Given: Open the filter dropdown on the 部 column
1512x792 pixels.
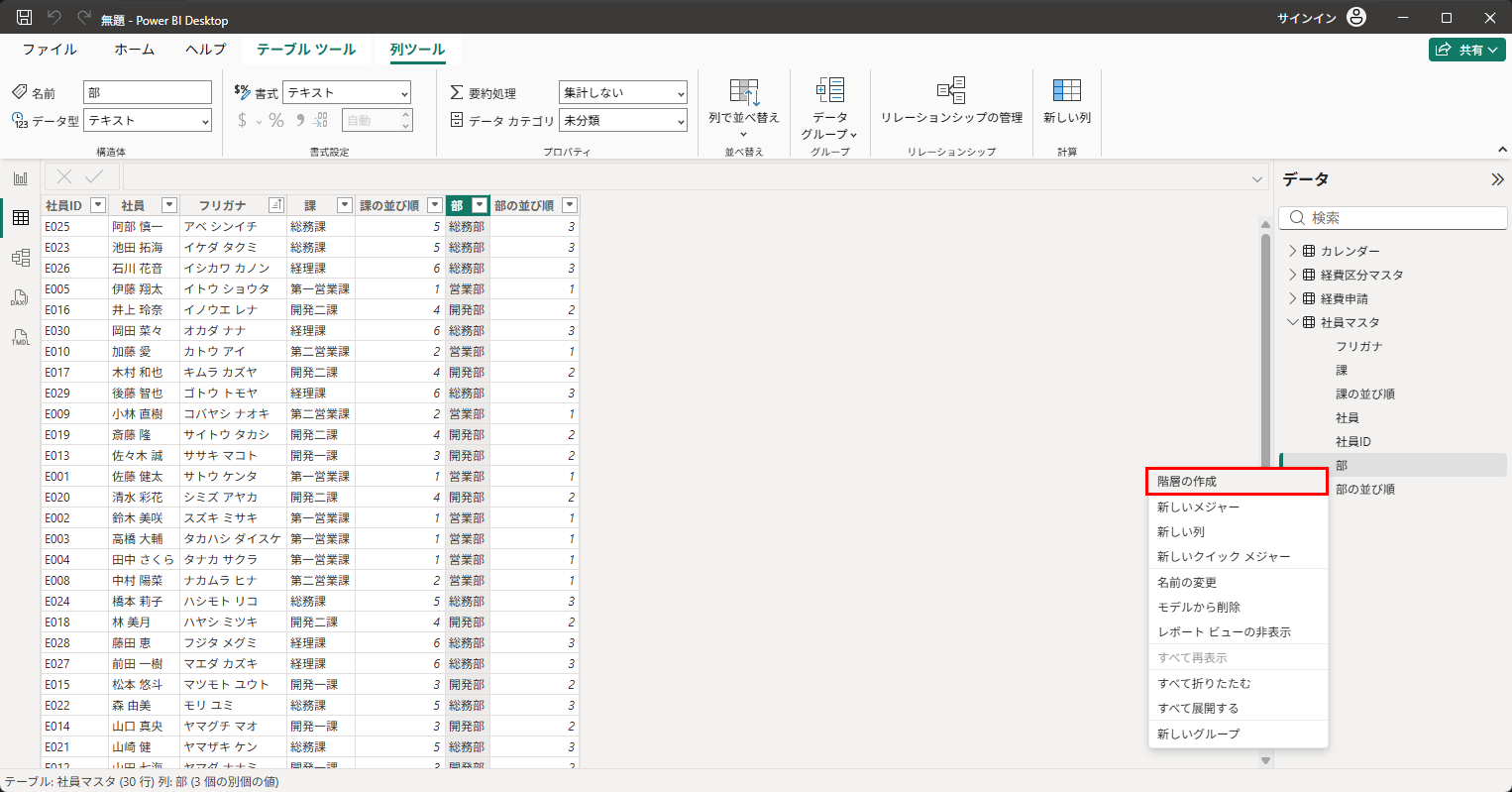Looking at the screenshot, I should [x=480, y=205].
